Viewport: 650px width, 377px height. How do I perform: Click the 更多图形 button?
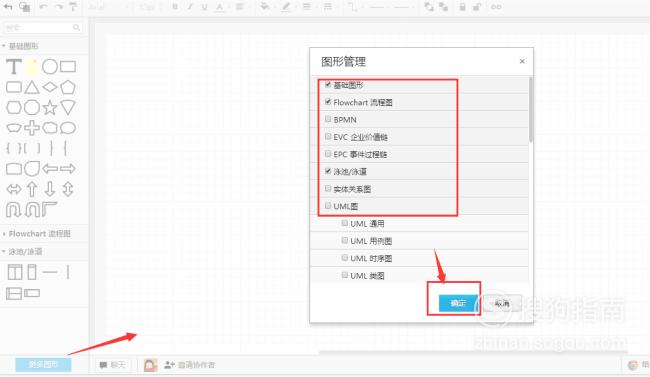[44, 365]
